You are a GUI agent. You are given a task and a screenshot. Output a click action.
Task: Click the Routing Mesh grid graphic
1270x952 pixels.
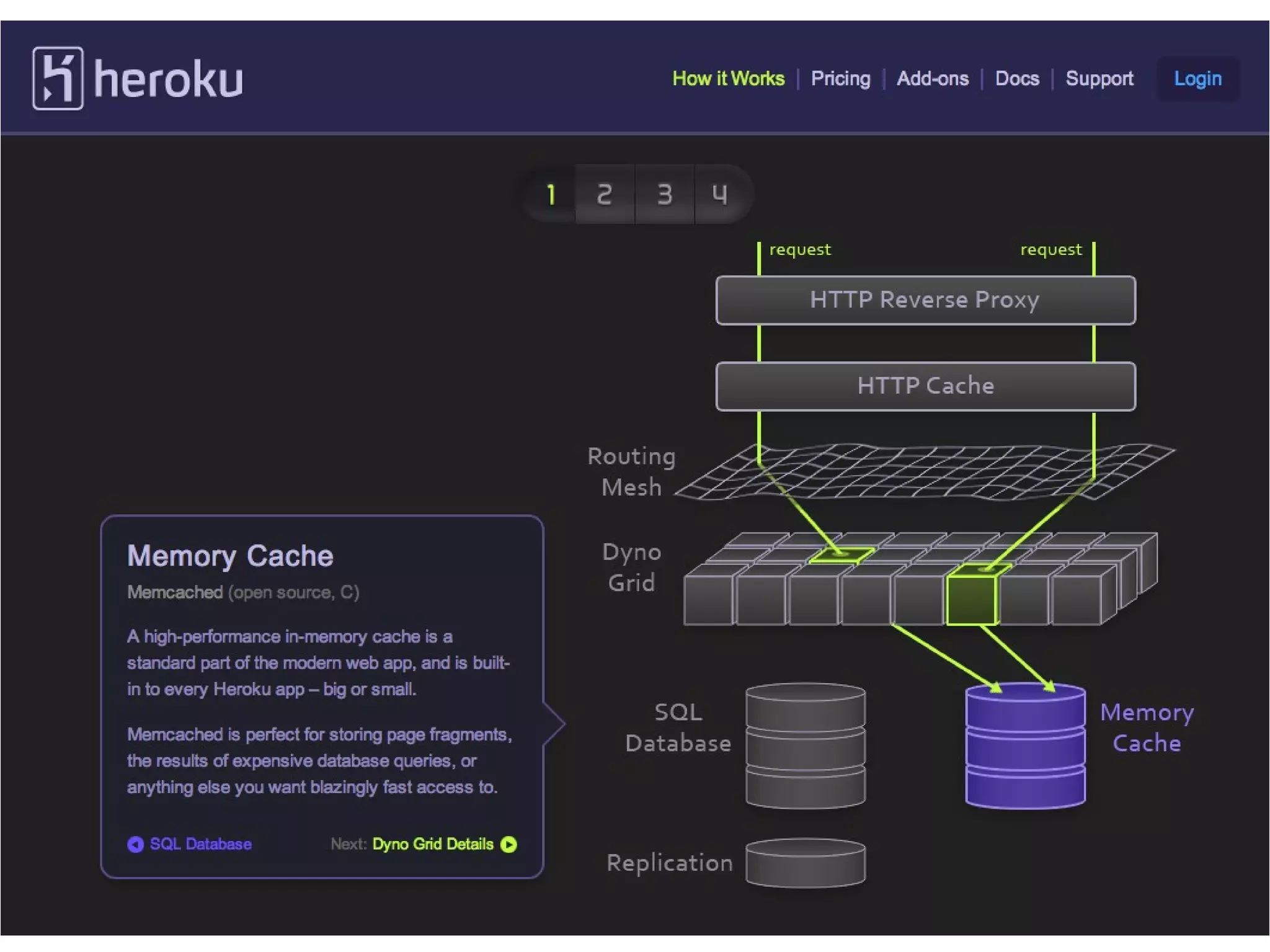tap(924, 473)
